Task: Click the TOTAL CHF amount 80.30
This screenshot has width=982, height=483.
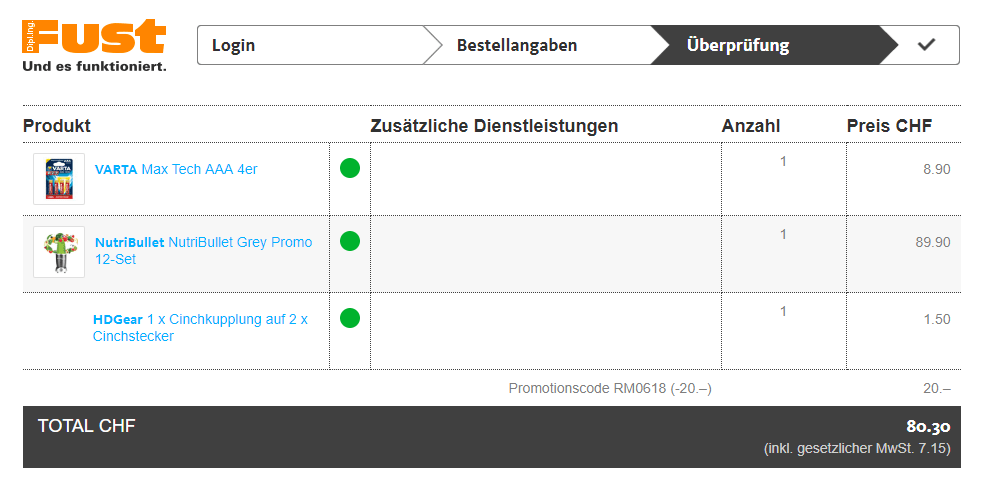Action: pyautogui.click(x=928, y=426)
